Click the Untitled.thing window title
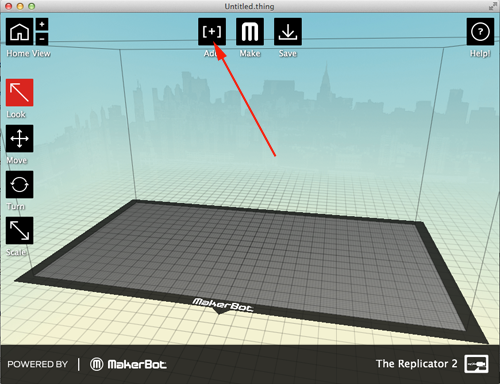The height and width of the screenshot is (384, 500). pyautogui.click(x=249, y=6)
